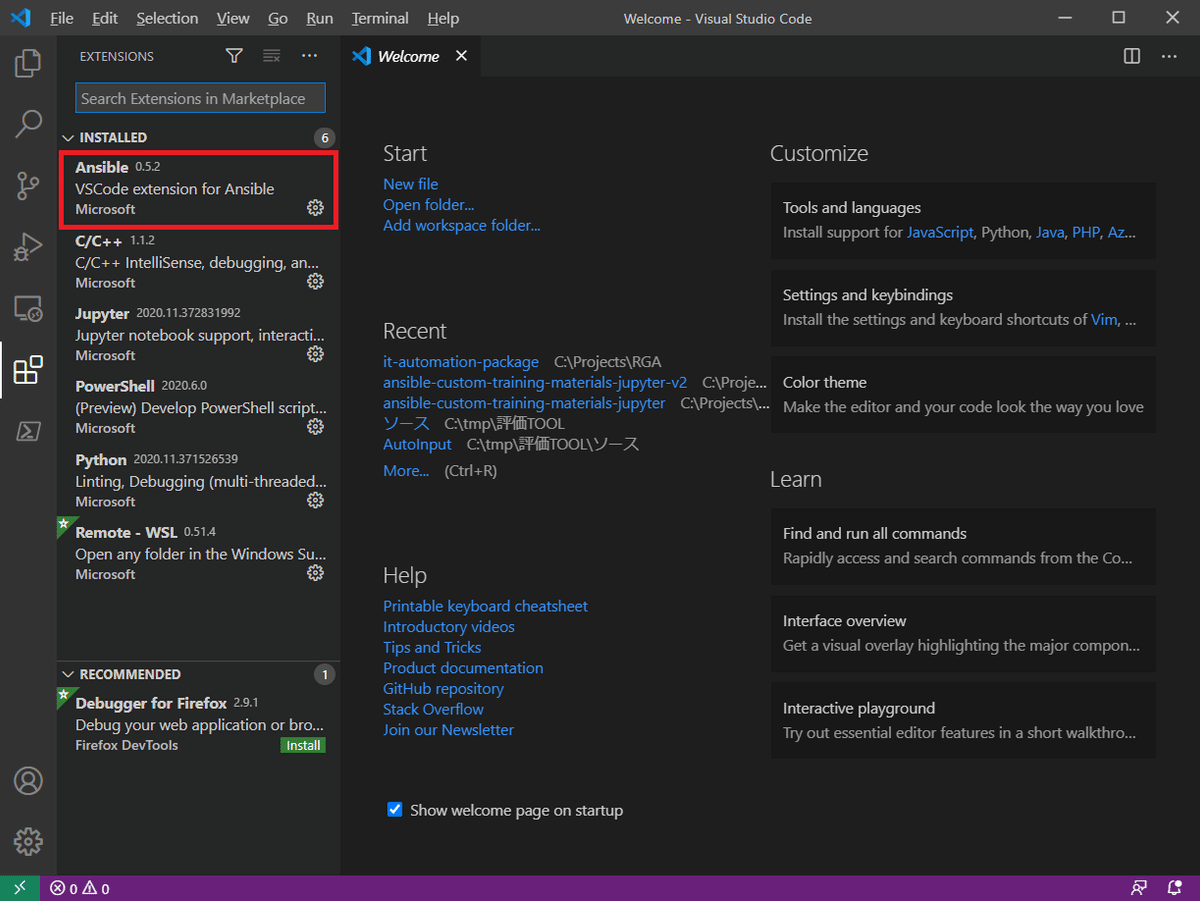Select the Jupyter extension in list

click(198, 334)
